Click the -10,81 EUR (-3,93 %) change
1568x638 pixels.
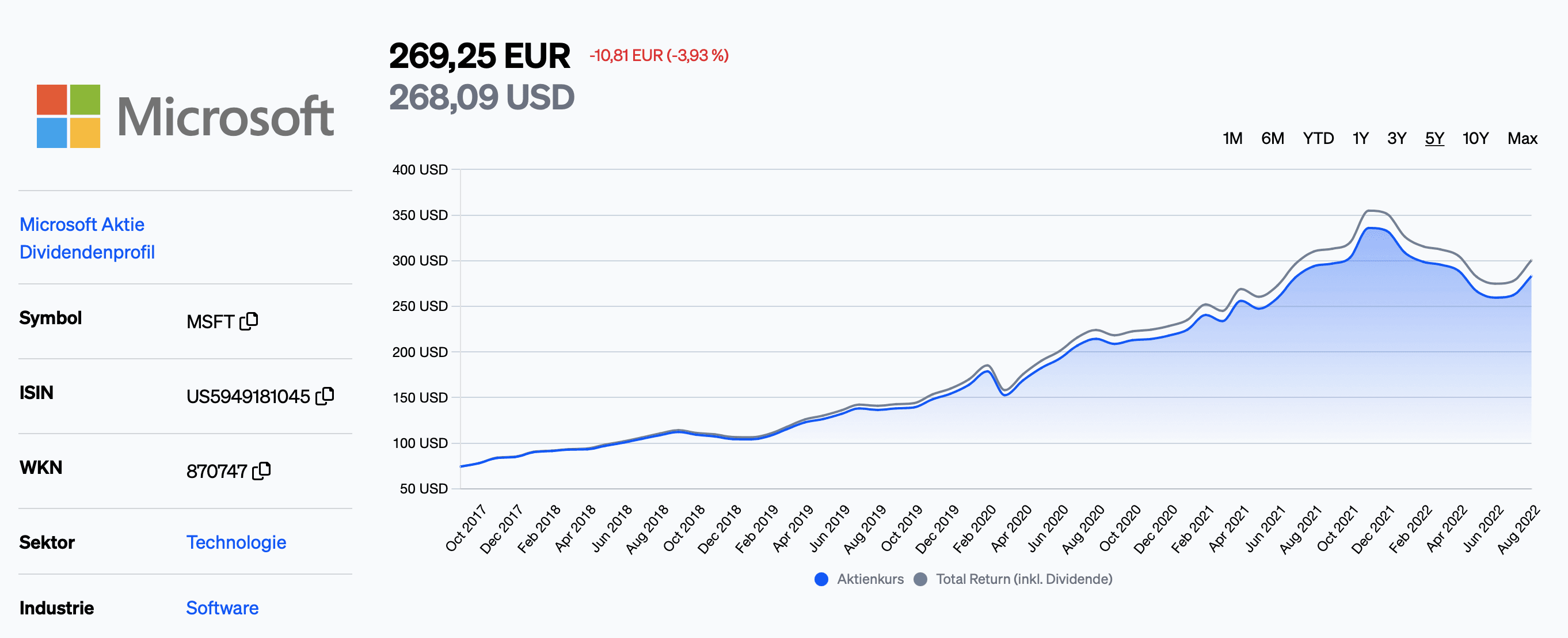[659, 55]
